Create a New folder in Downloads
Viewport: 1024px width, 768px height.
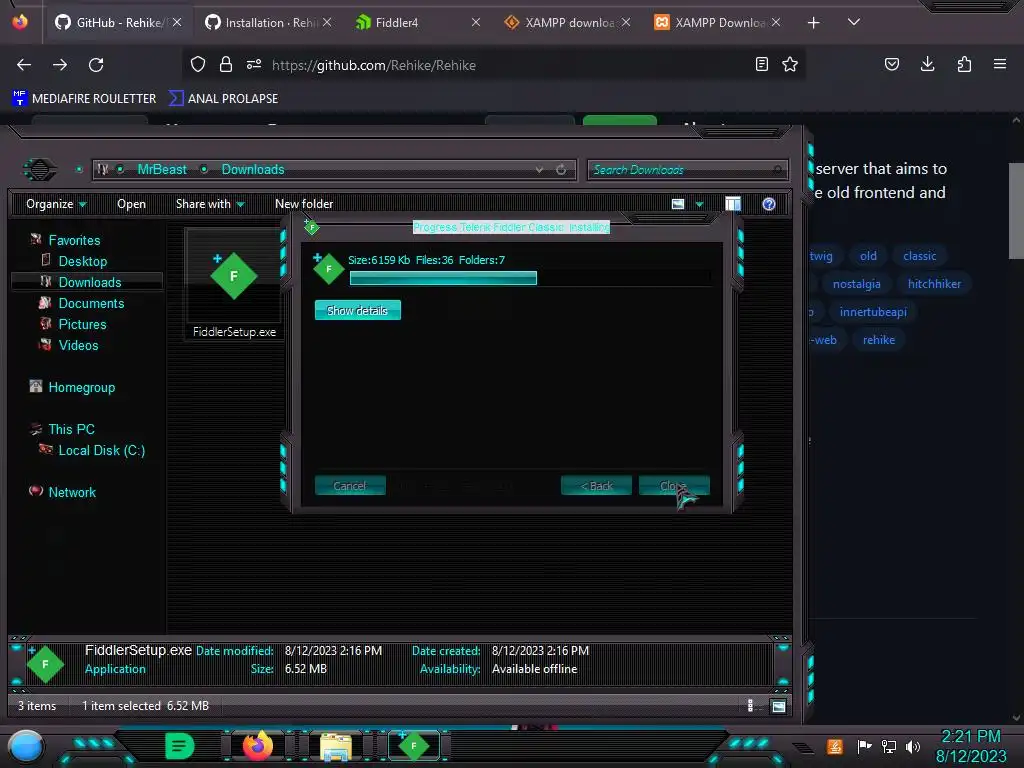(304, 204)
